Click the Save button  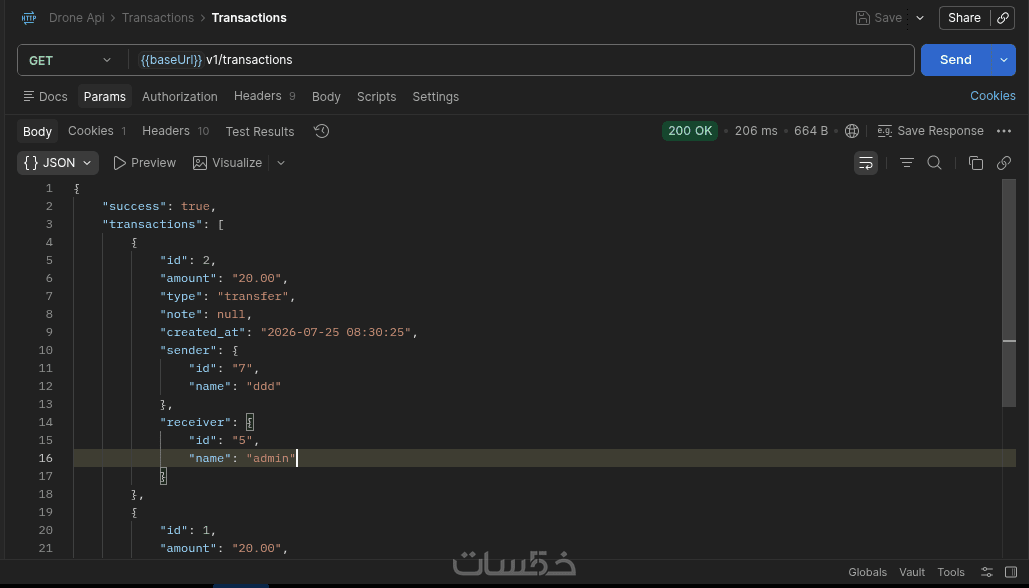879,18
